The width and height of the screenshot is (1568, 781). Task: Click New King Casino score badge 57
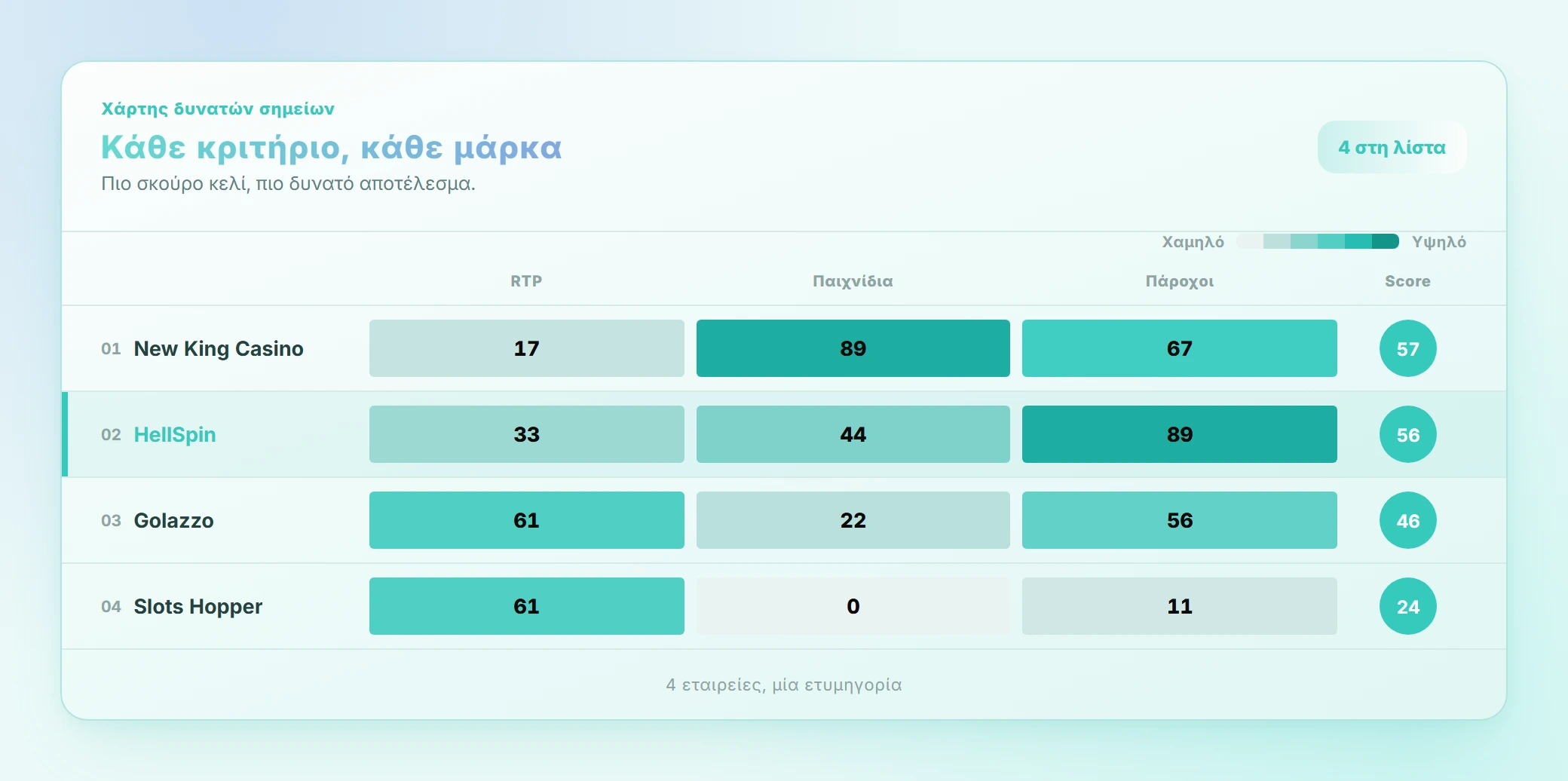tap(1408, 348)
